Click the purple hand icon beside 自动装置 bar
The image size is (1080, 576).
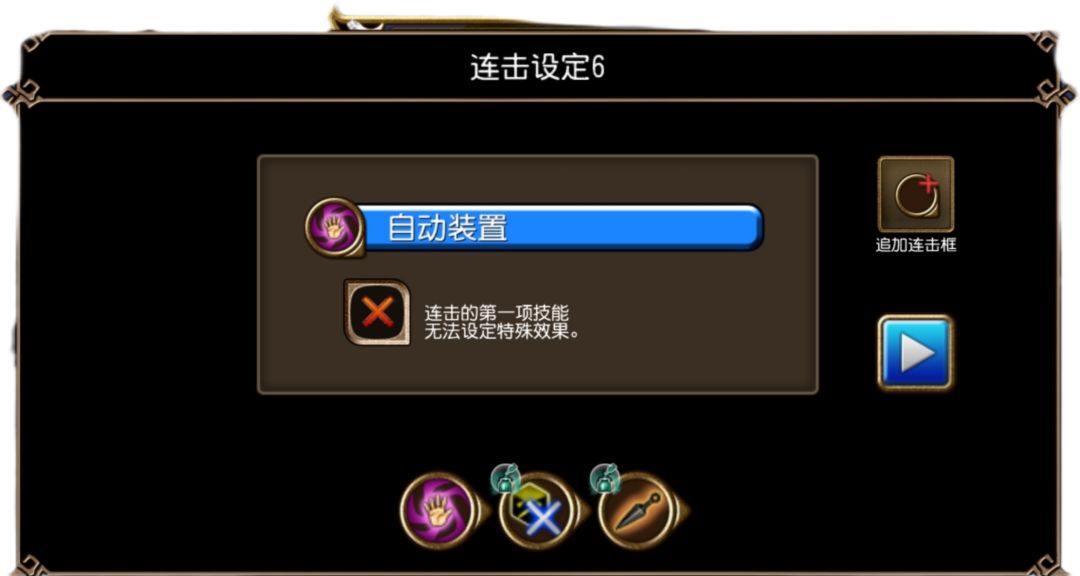pos(334,227)
